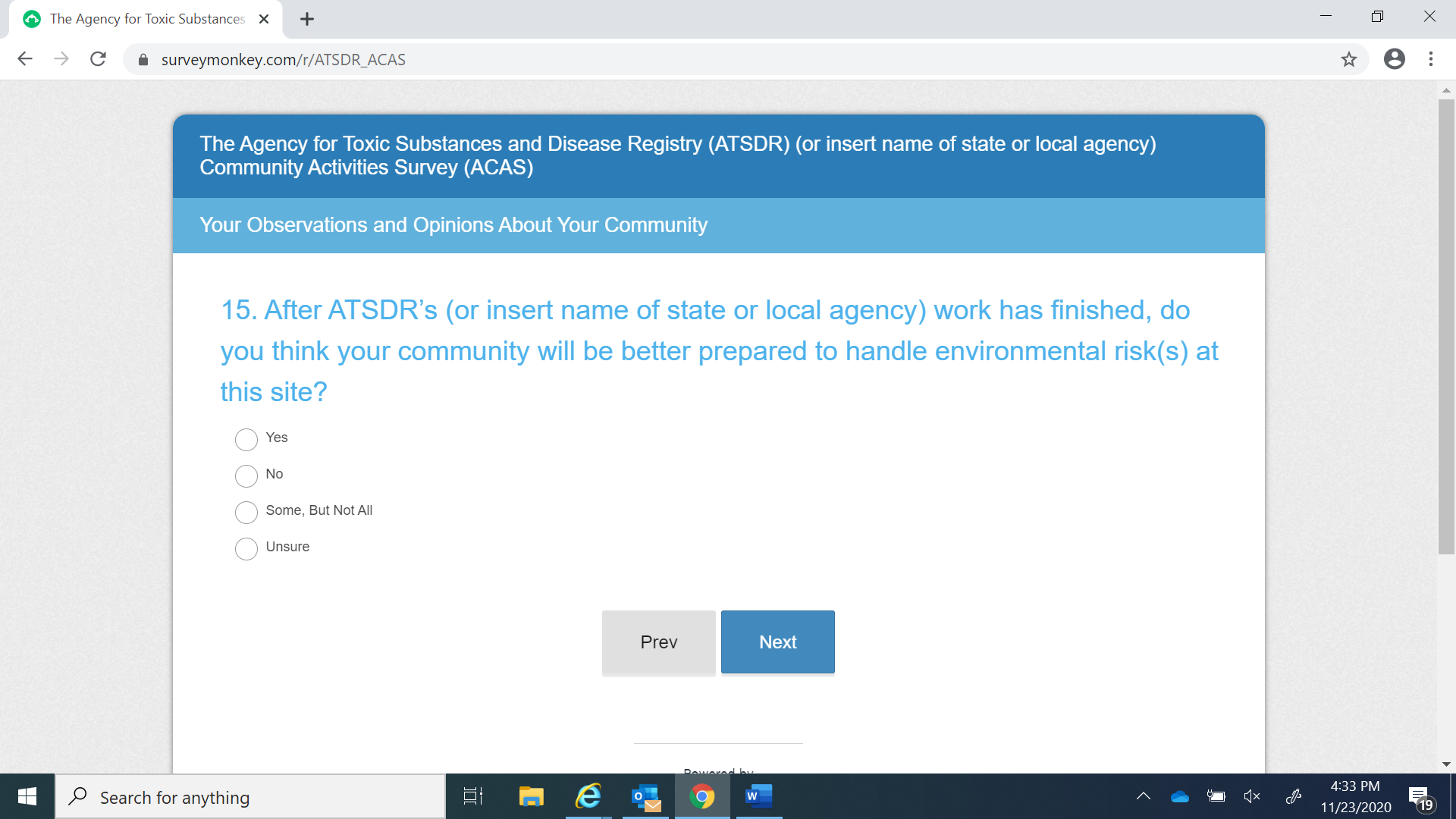Go back to previous browser page
The image size is (1456, 819).
(x=25, y=59)
